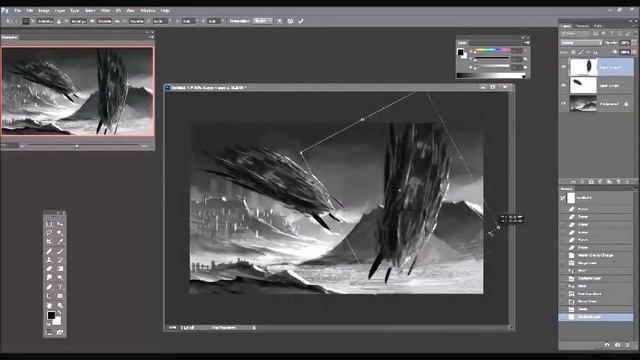Open the Opacity value dropdown arrow
The width and height of the screenshot is (640, 360).
pyautogui.click(x=633, y=42)
